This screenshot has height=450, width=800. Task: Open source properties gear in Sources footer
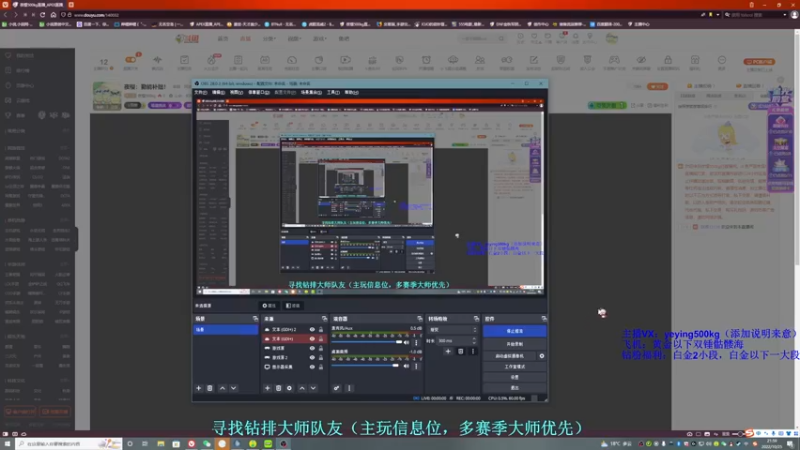coord(289,388)
